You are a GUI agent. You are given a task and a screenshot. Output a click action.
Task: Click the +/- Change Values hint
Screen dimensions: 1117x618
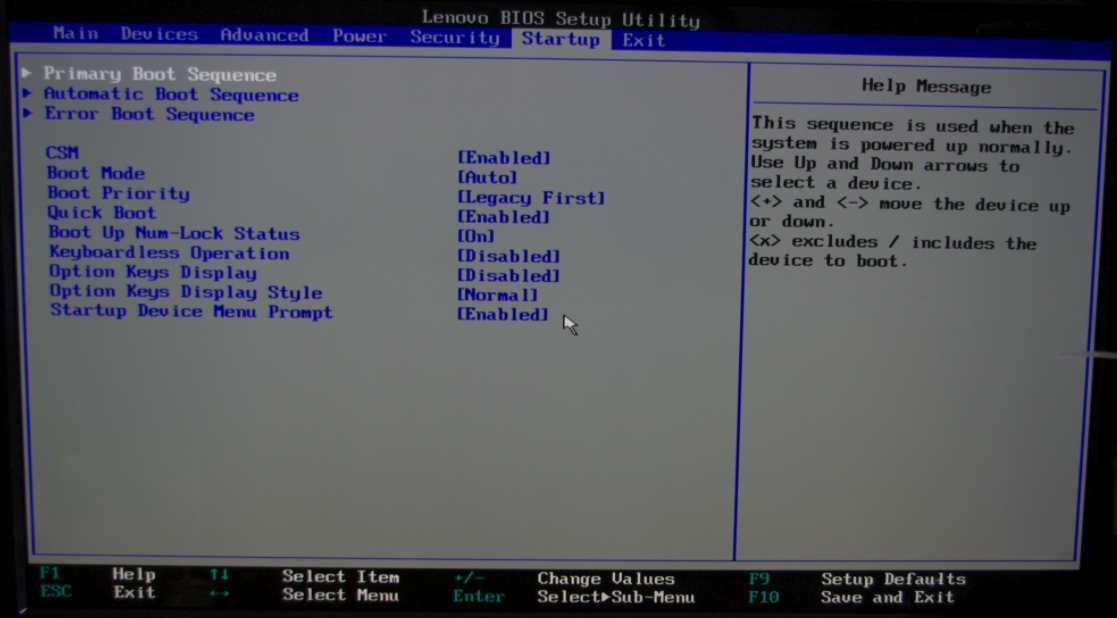pos(564,578)
